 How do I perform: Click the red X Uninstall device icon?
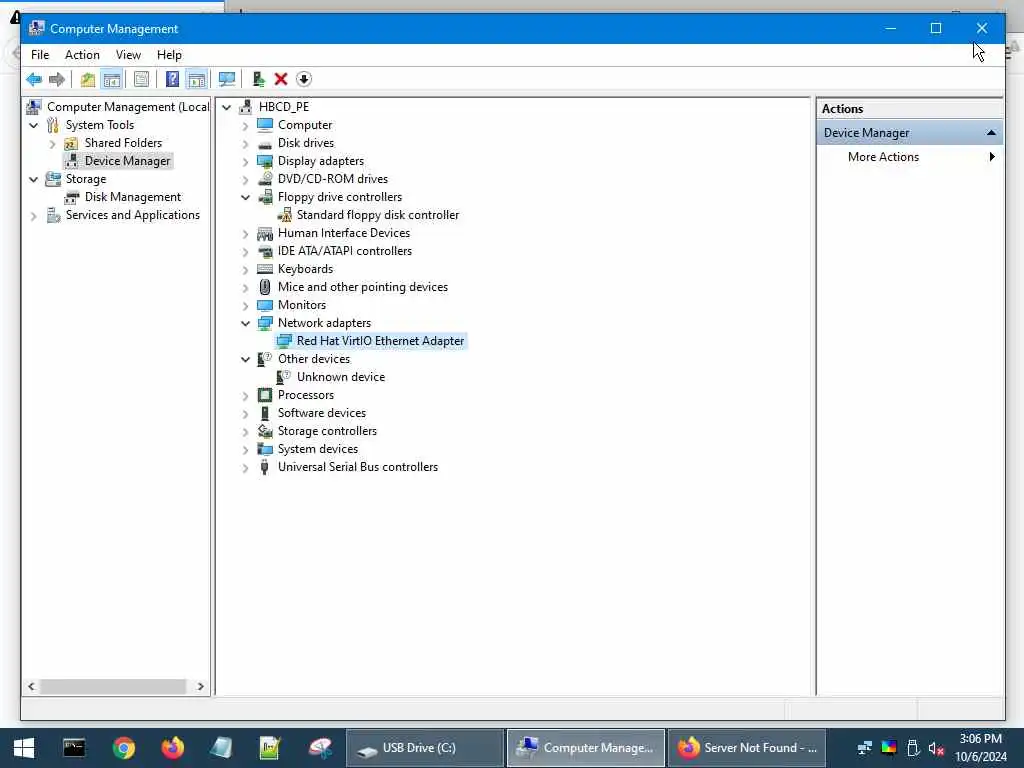pos(281,79)
